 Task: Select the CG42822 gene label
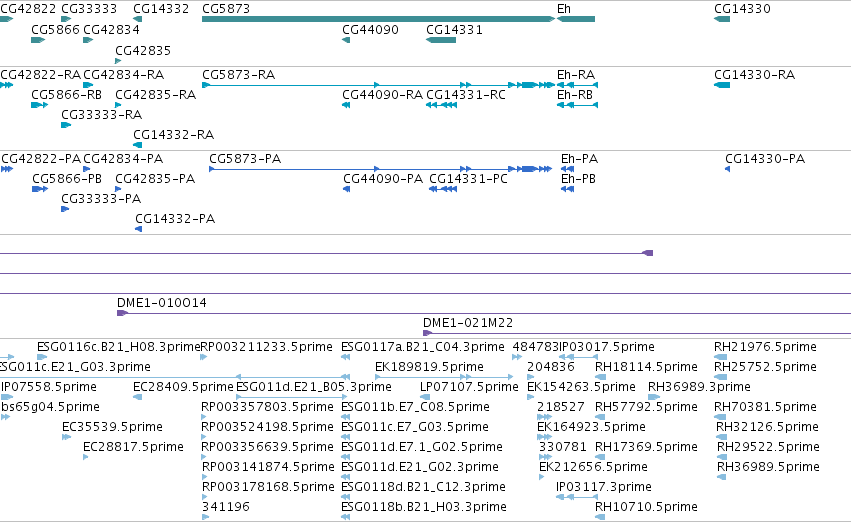point(28,9)
